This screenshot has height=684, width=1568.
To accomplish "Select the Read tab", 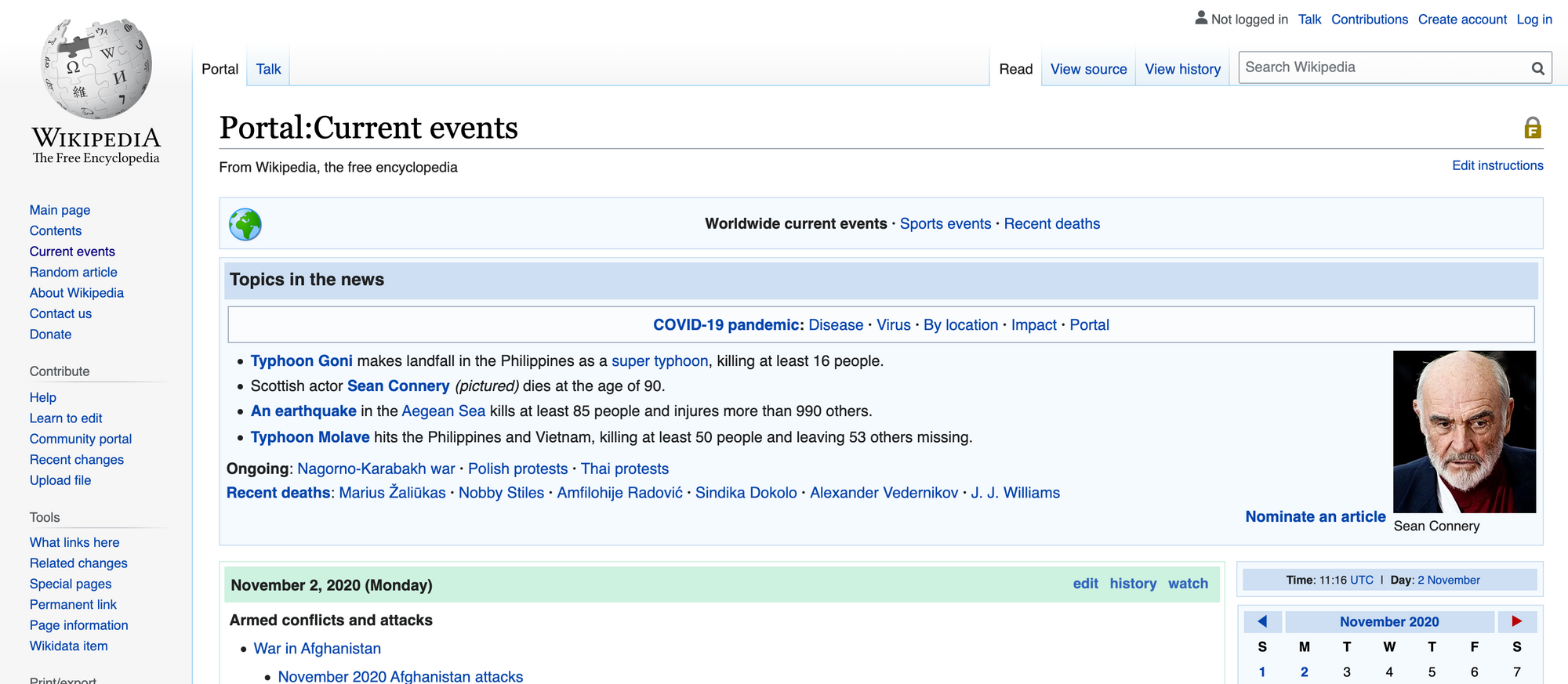I will tap(1016, 69).
